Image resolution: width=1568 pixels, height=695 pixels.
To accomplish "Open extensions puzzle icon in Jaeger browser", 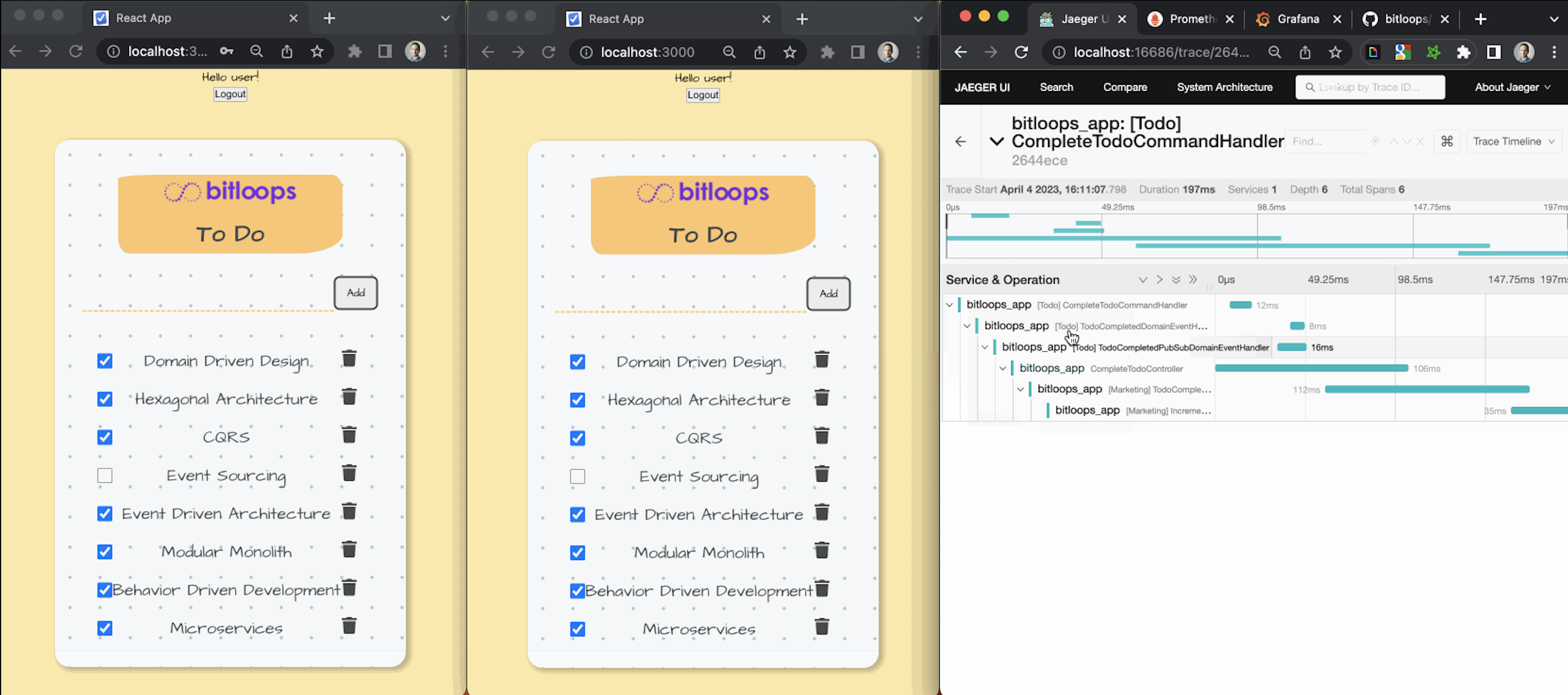I will click(1463, 52).
